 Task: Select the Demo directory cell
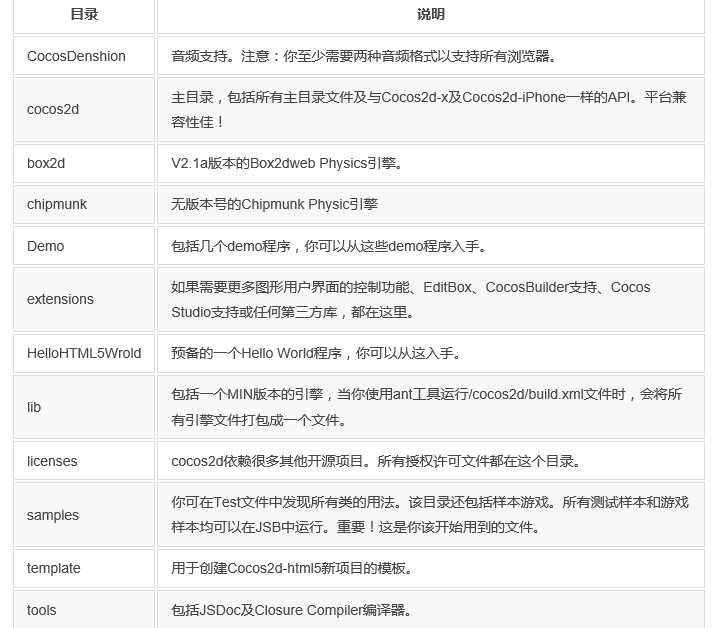[x=84, y=246]
